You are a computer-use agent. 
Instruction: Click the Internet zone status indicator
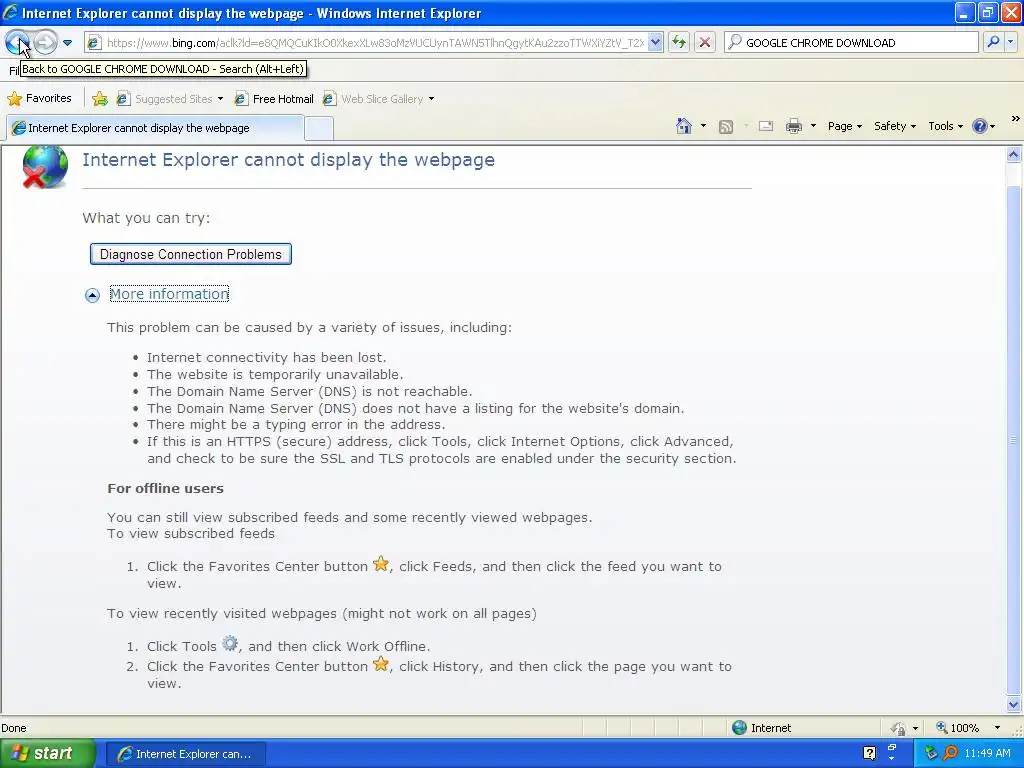tap(761, 728)
